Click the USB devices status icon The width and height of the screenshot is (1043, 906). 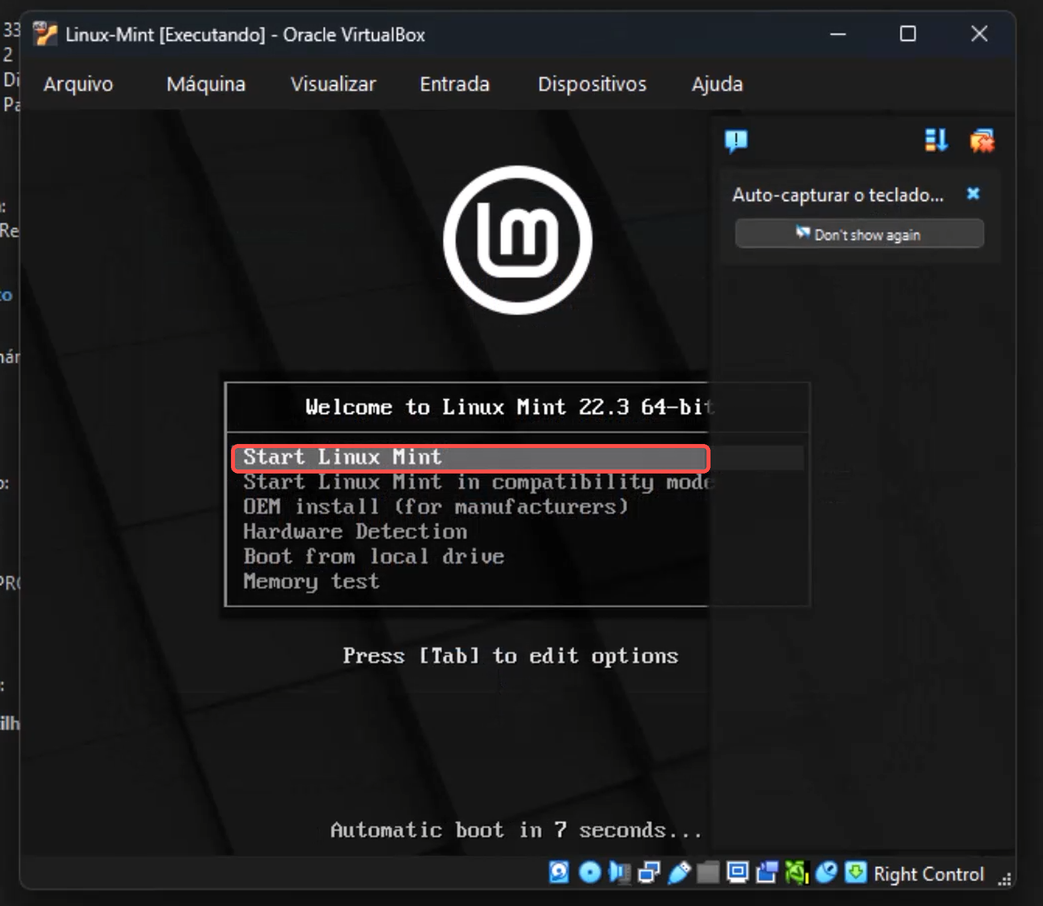point(678,872)
